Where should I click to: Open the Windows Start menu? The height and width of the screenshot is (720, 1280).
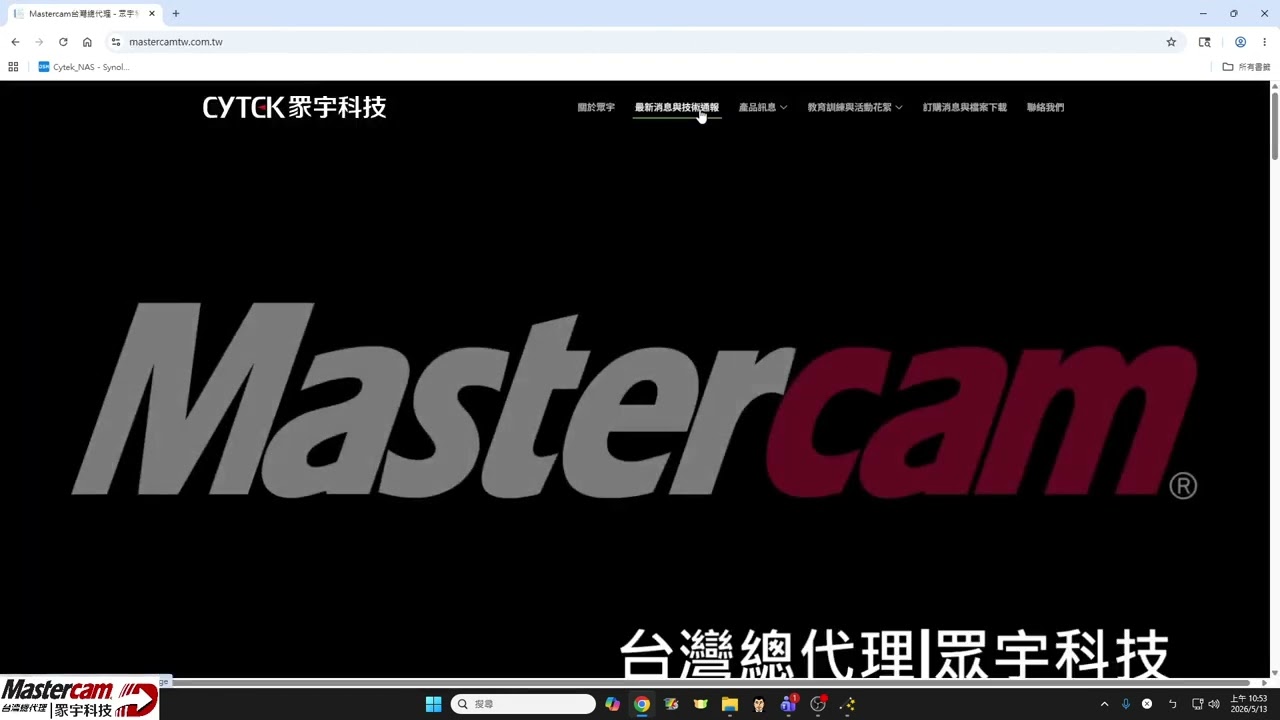pos(433,704)
